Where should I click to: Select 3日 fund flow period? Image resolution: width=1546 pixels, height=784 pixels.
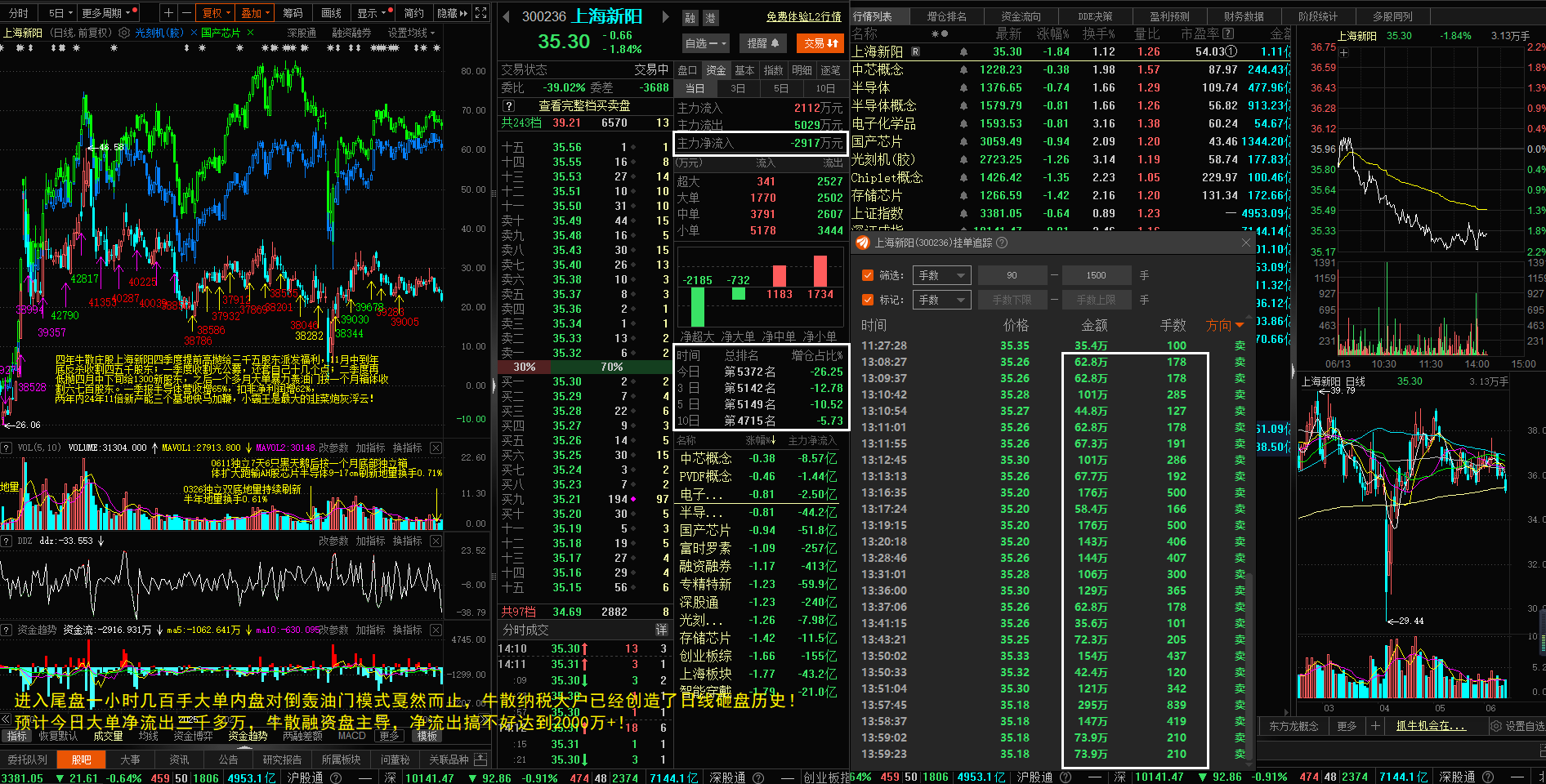point(737,88)
